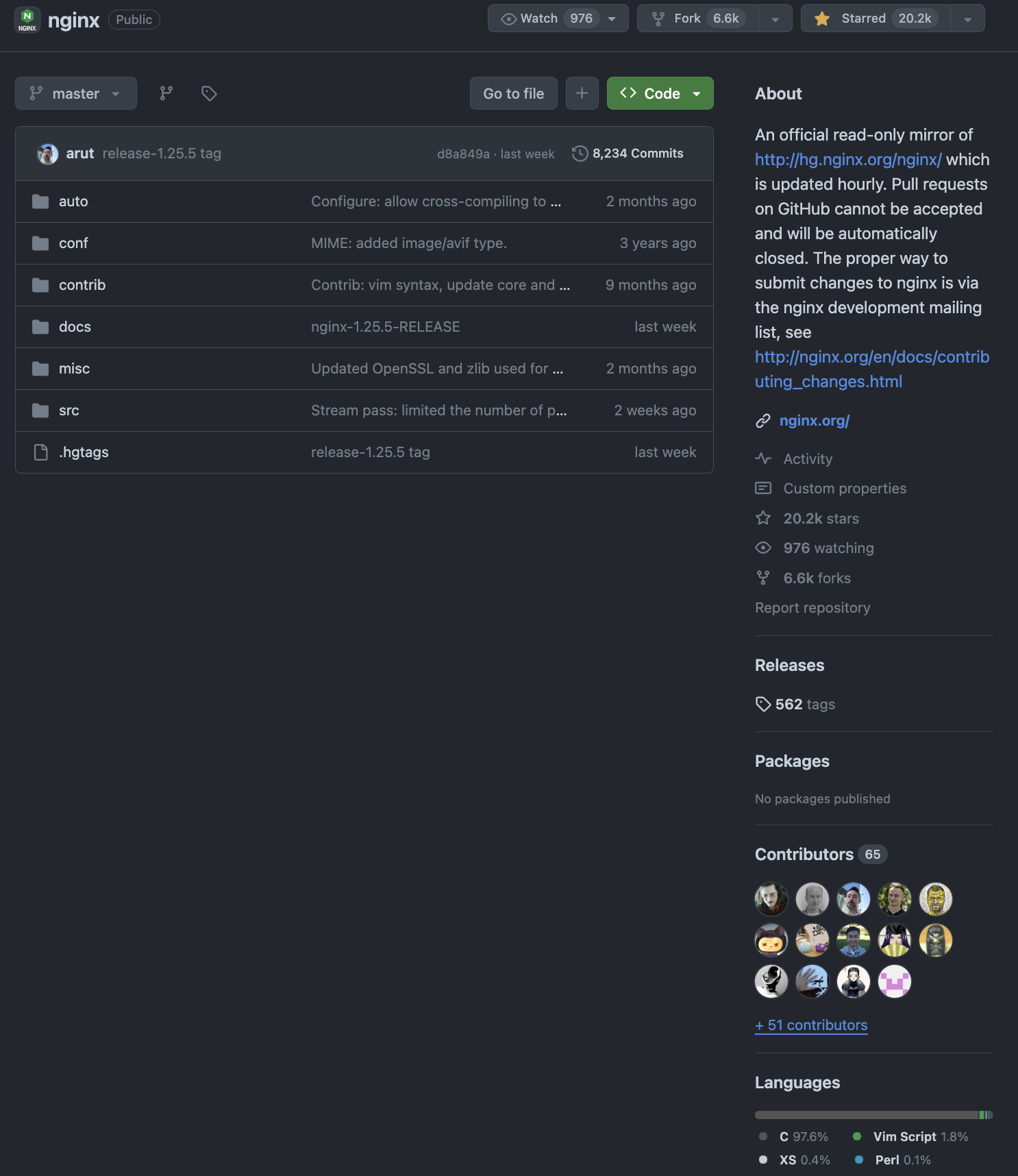Open the tags icon near branch selector

[x=209, y=93]
